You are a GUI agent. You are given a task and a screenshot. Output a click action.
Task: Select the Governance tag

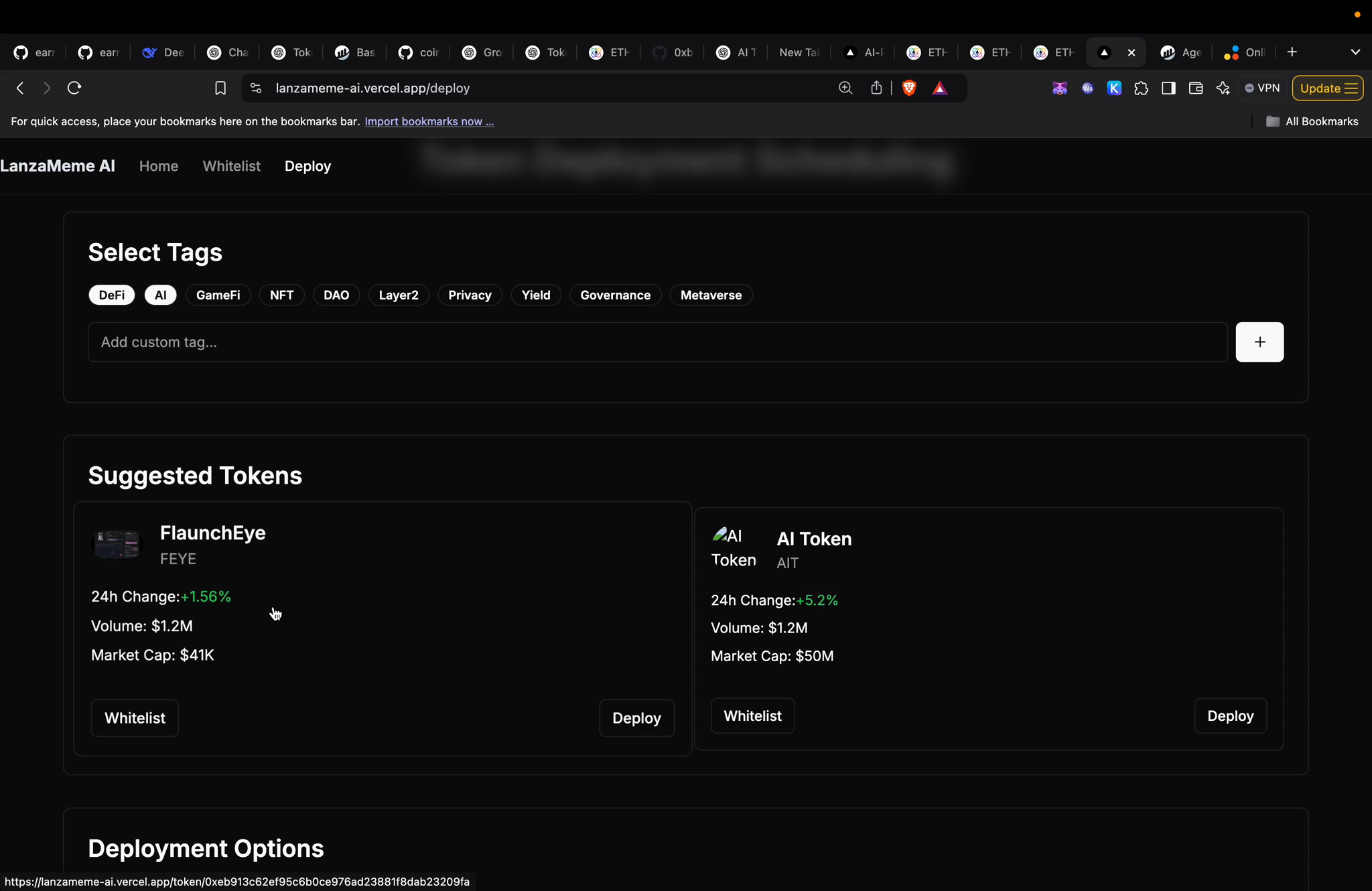click(x=615, y=295)
